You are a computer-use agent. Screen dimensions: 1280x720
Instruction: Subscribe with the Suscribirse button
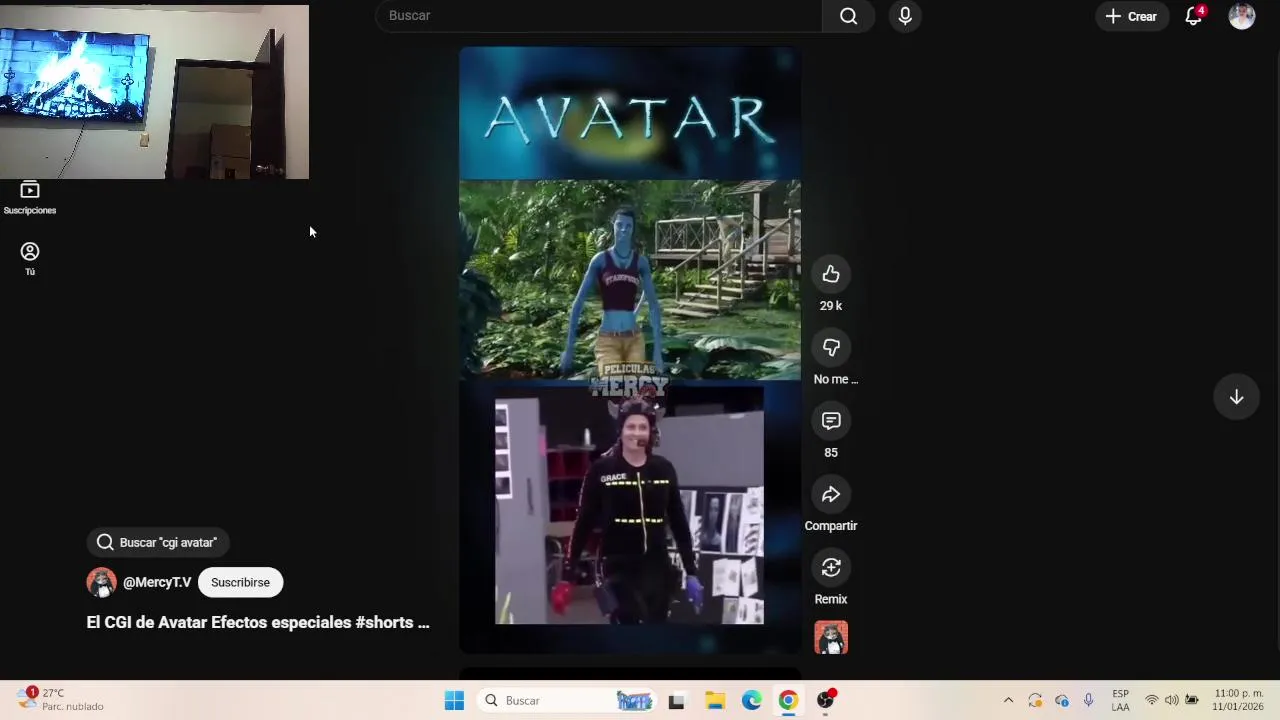(240, 582)
